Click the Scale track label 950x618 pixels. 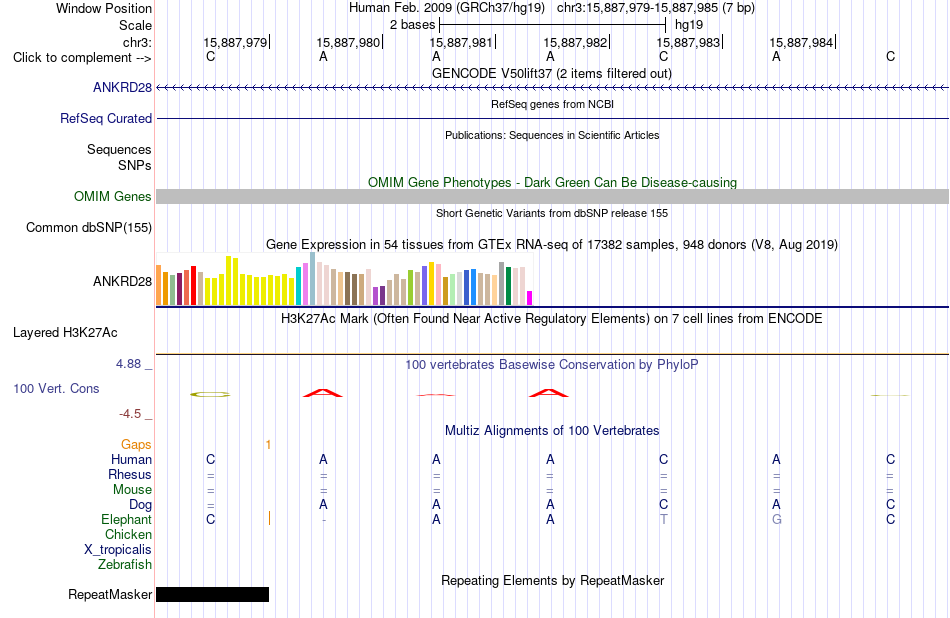(136, 25)
